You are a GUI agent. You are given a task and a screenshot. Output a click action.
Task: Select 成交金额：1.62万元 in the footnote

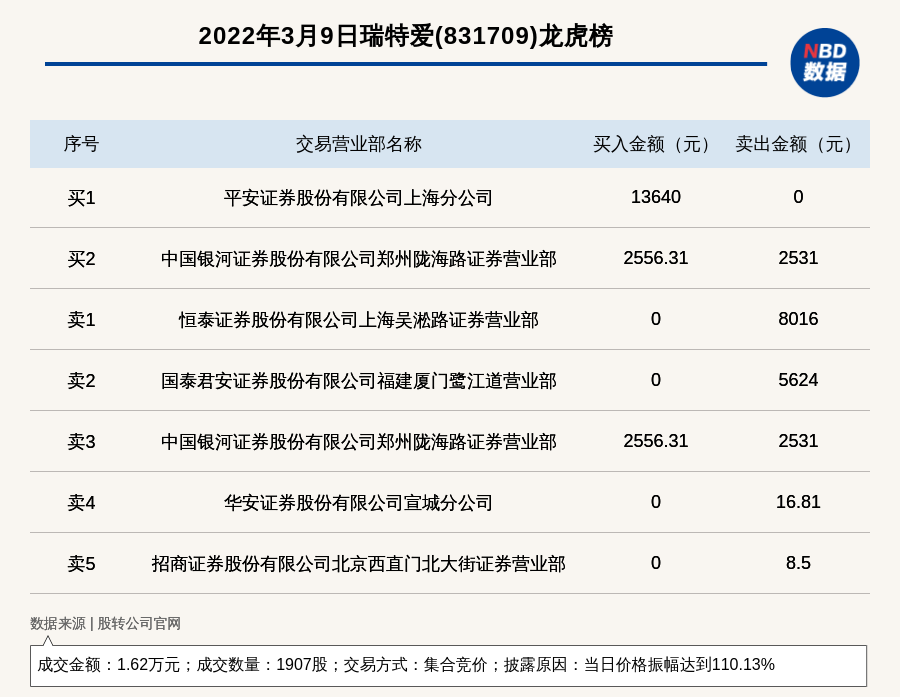[x=108, y=665]
